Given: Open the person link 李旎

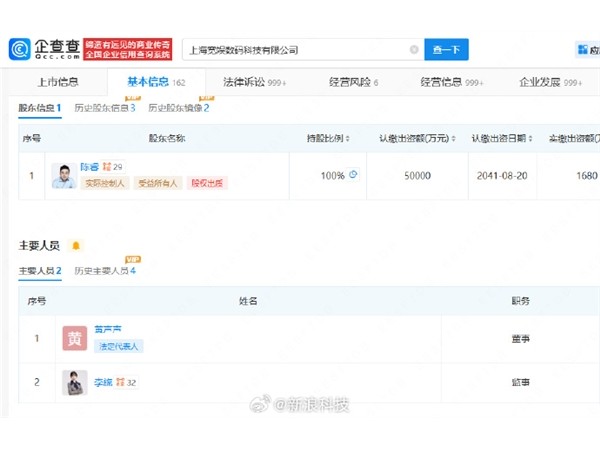Looking at the screenshot, I should click(x=103, y=382).
